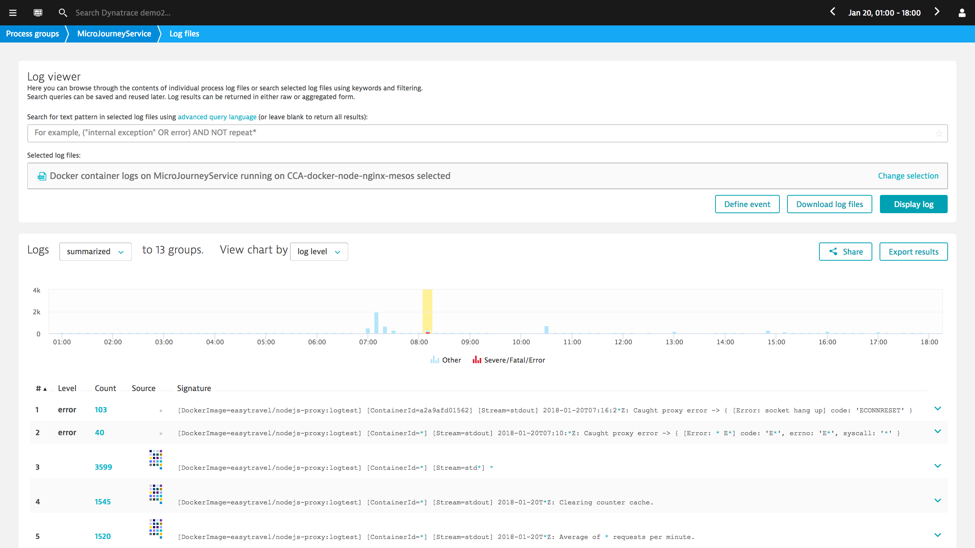975x548 pixels.
Task: Click the favorite star in query field
Action: 938,133
